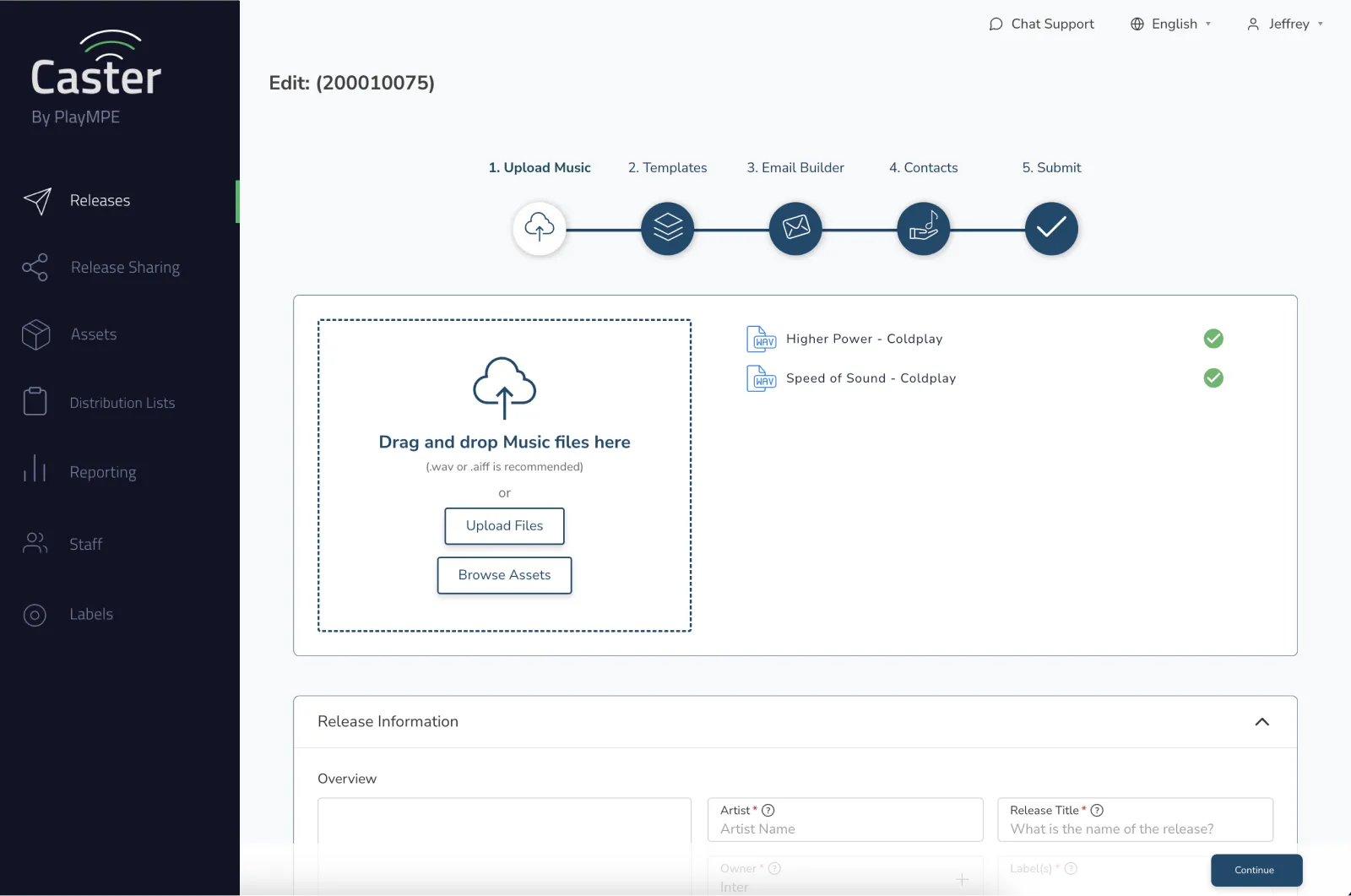This screenshot has width=1351, height=896.
Task: Open the Releases section in sidebar
Action: [100, 200]
